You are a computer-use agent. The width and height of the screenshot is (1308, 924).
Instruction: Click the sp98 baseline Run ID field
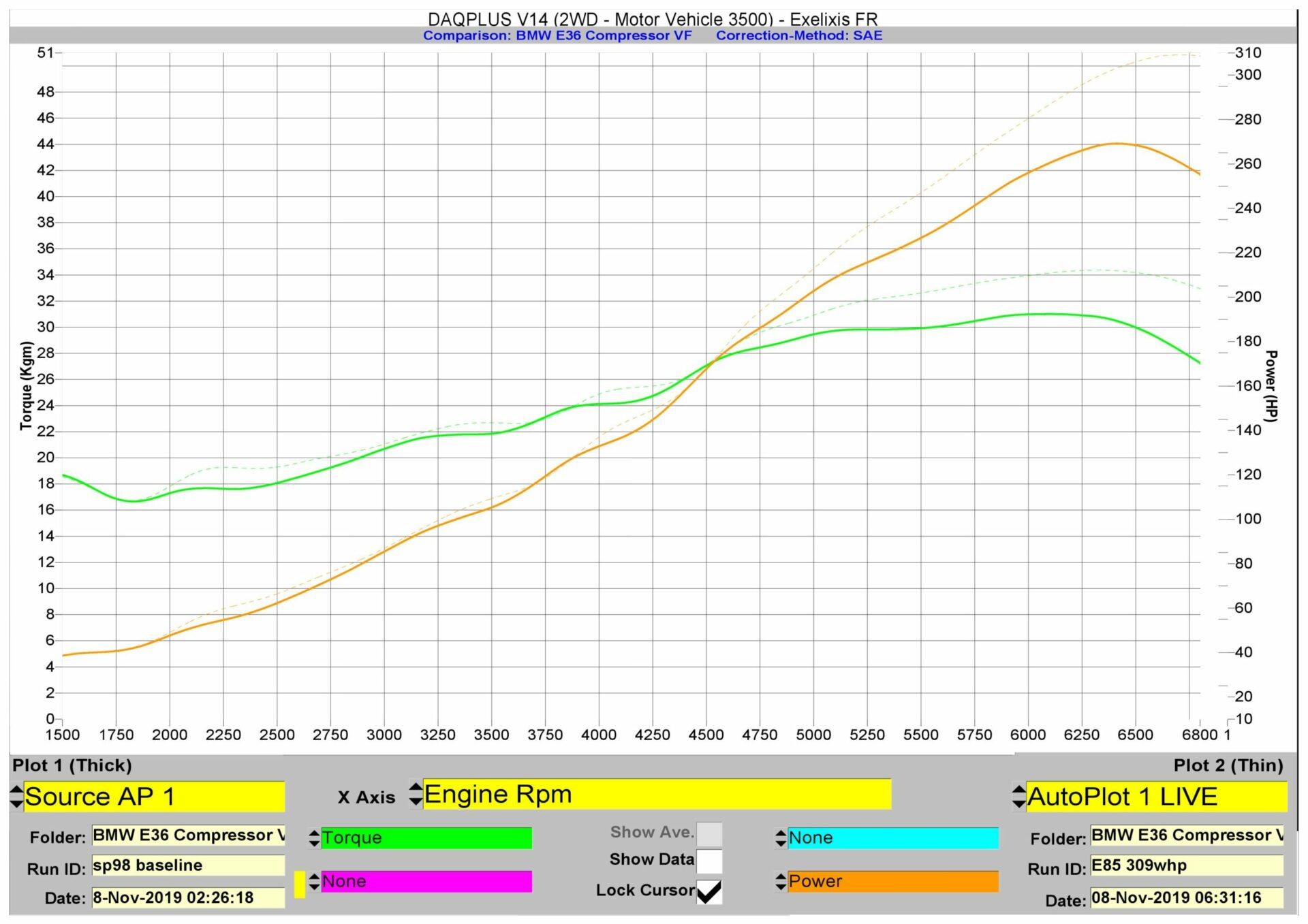coord(187,865)
